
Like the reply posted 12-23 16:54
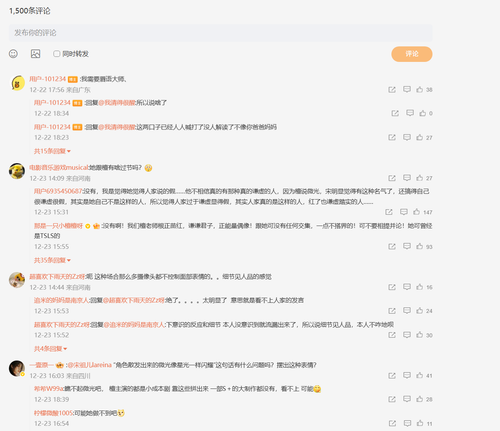[420, 423]
